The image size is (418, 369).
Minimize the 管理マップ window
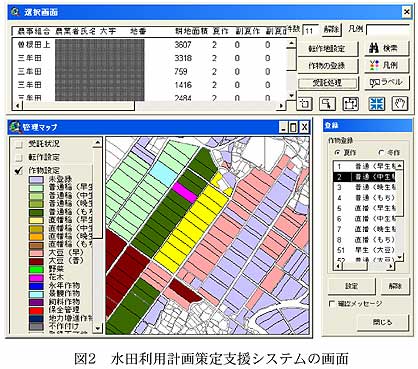click(x=283, y=127)
